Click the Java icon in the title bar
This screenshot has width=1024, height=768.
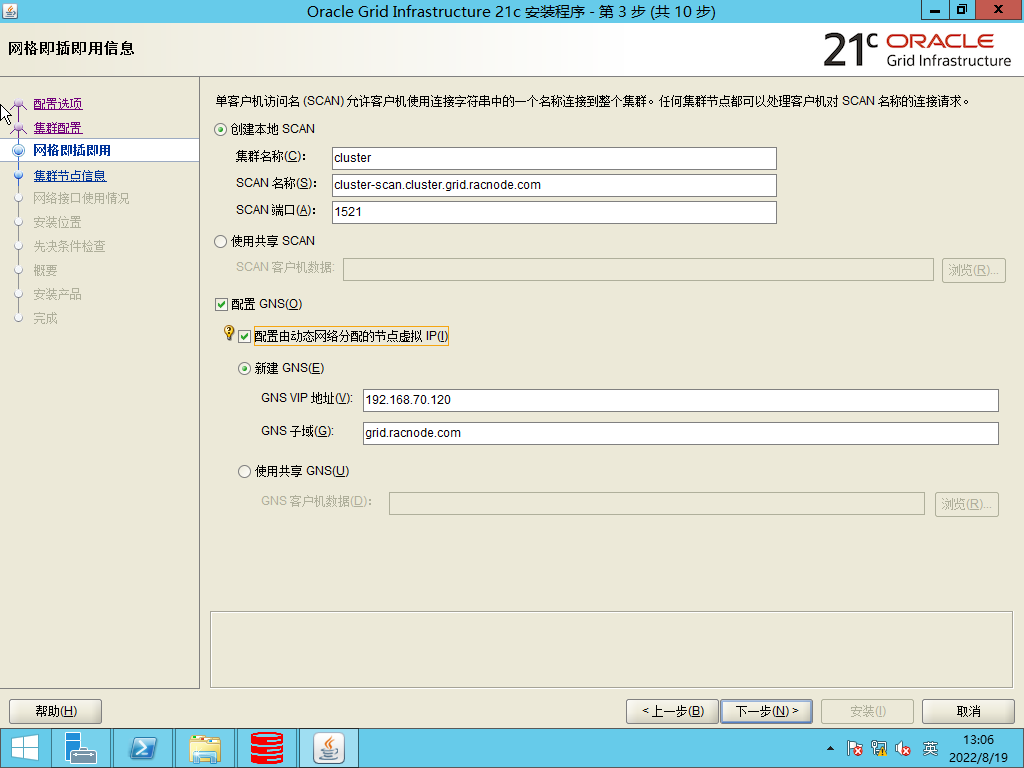(10, 11)
